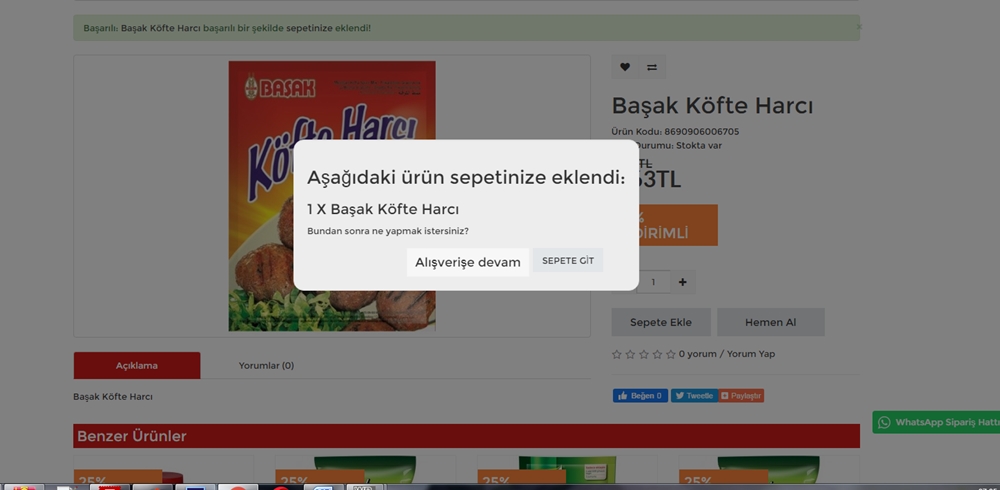Click SEPETE GİT in the dialog
1000x490 pixels.
tap(568, 261)
